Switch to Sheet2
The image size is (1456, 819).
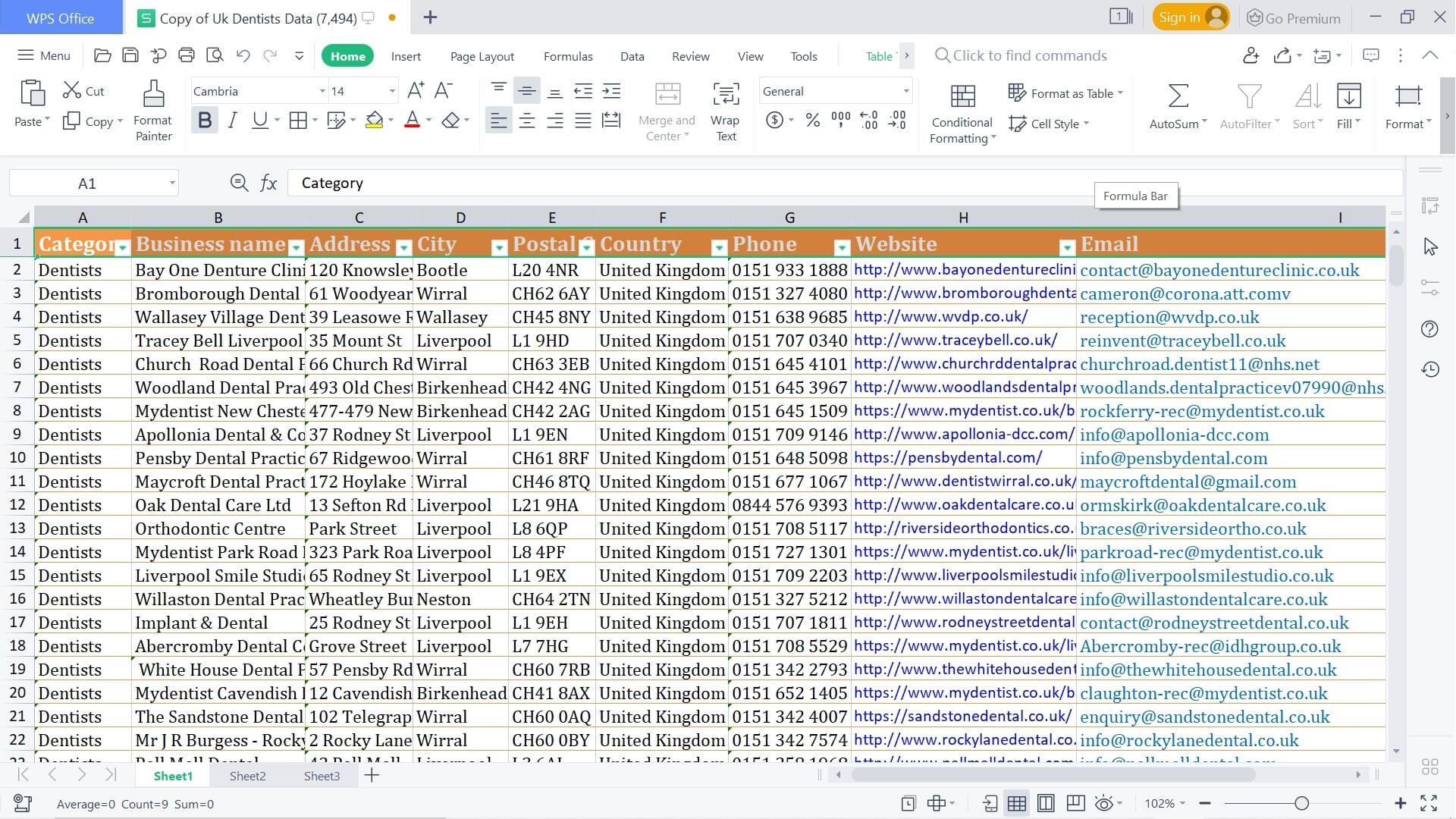click(x=247, y=775)
